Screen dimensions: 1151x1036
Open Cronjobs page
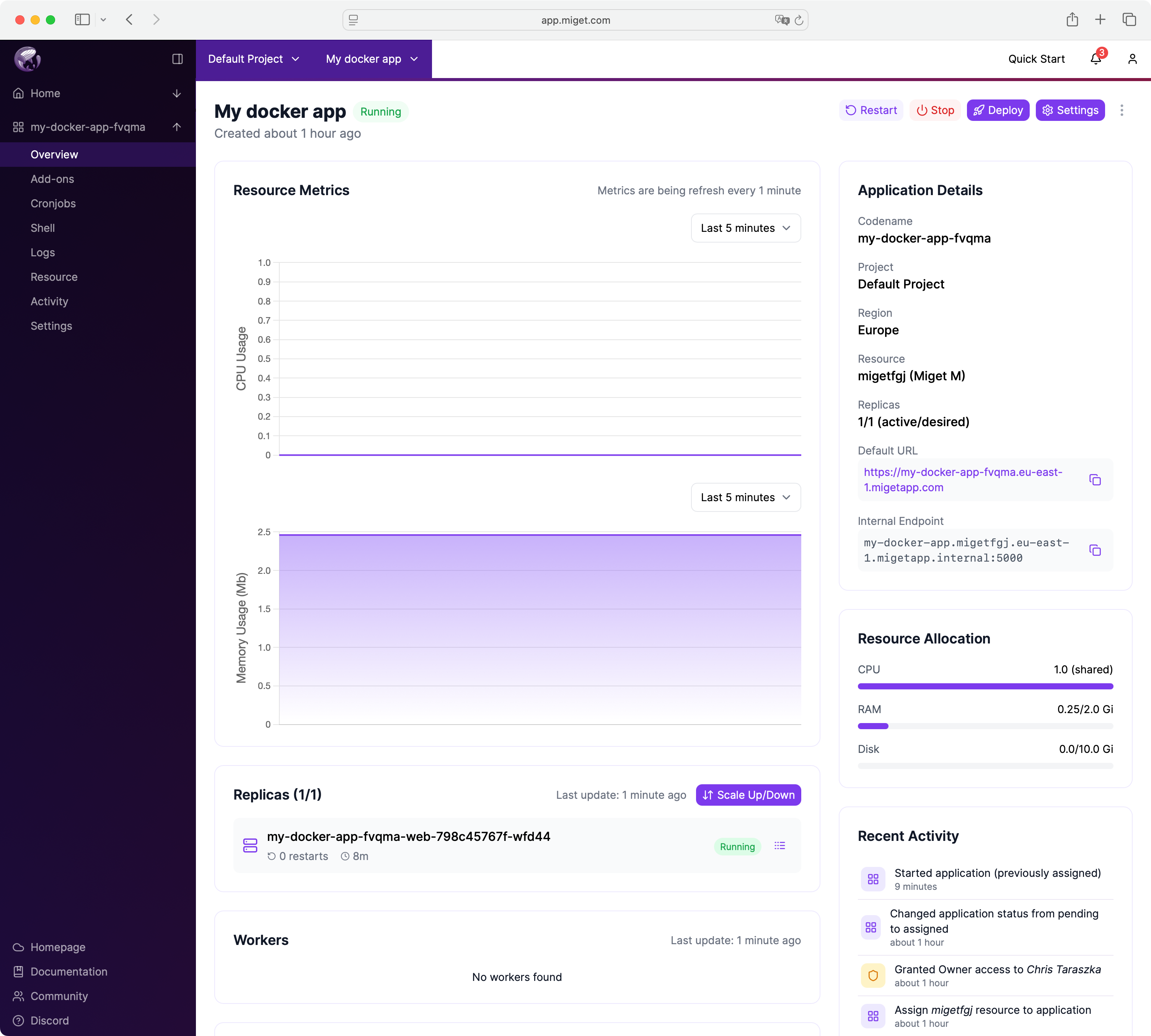[x=53, y=204]
